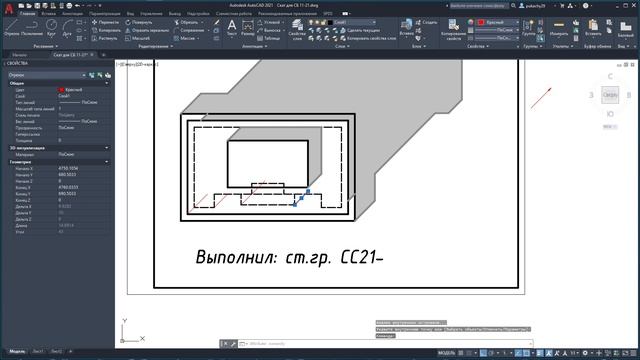The image size is (640, 360).
Task: Select the Полилиния (Polyline) tool
Action: click(x=32, y=28)
